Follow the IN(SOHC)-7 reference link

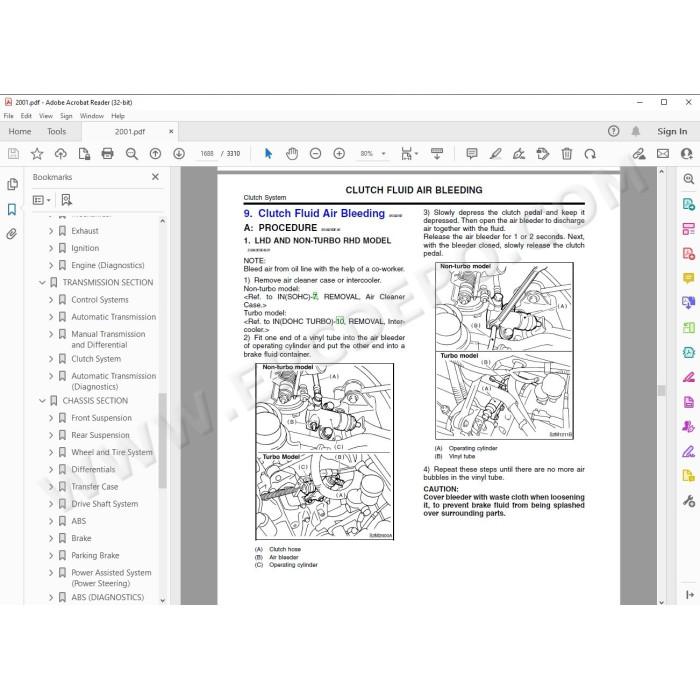[x=315, y=296]
